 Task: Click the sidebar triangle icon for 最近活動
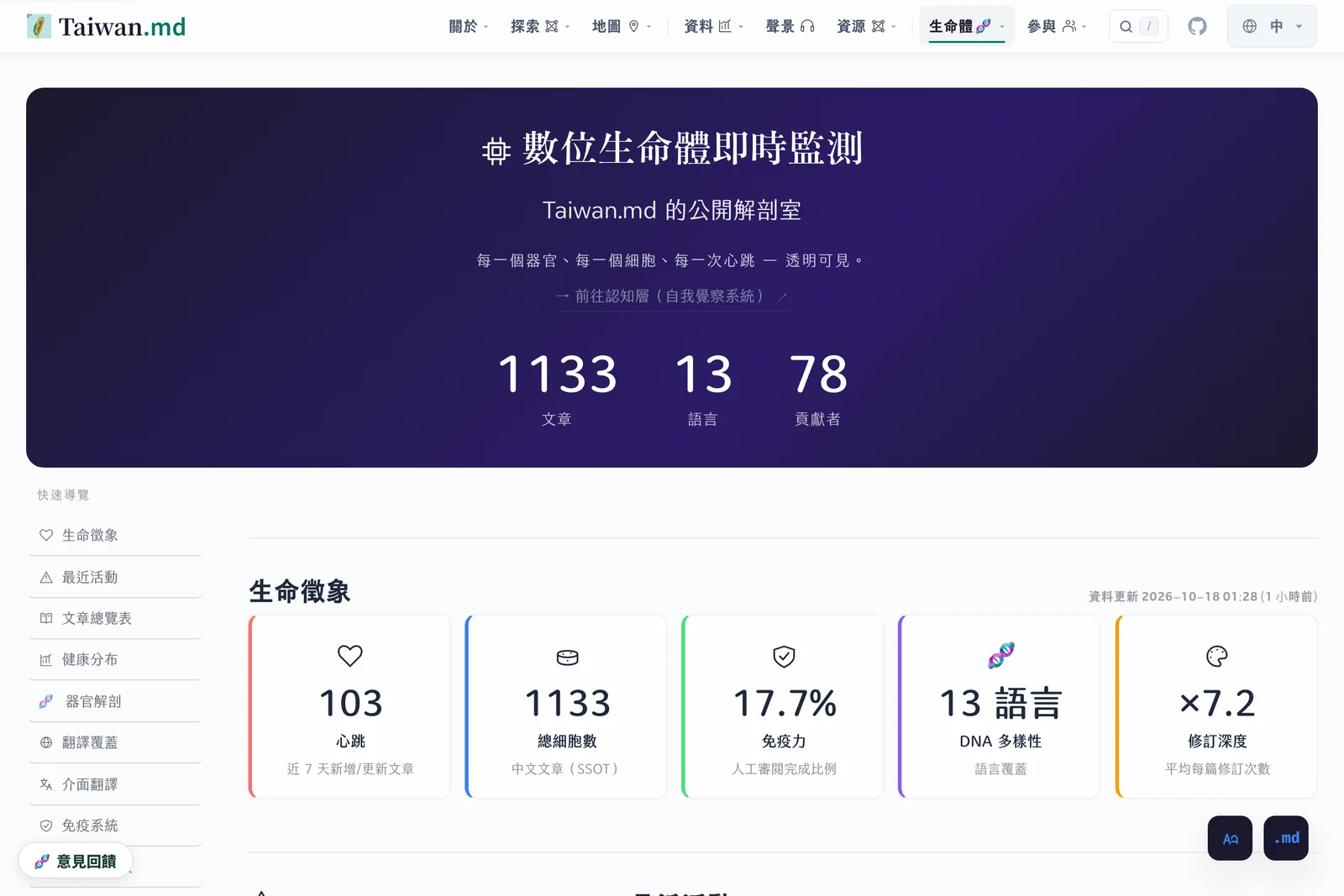coord(46,577)
